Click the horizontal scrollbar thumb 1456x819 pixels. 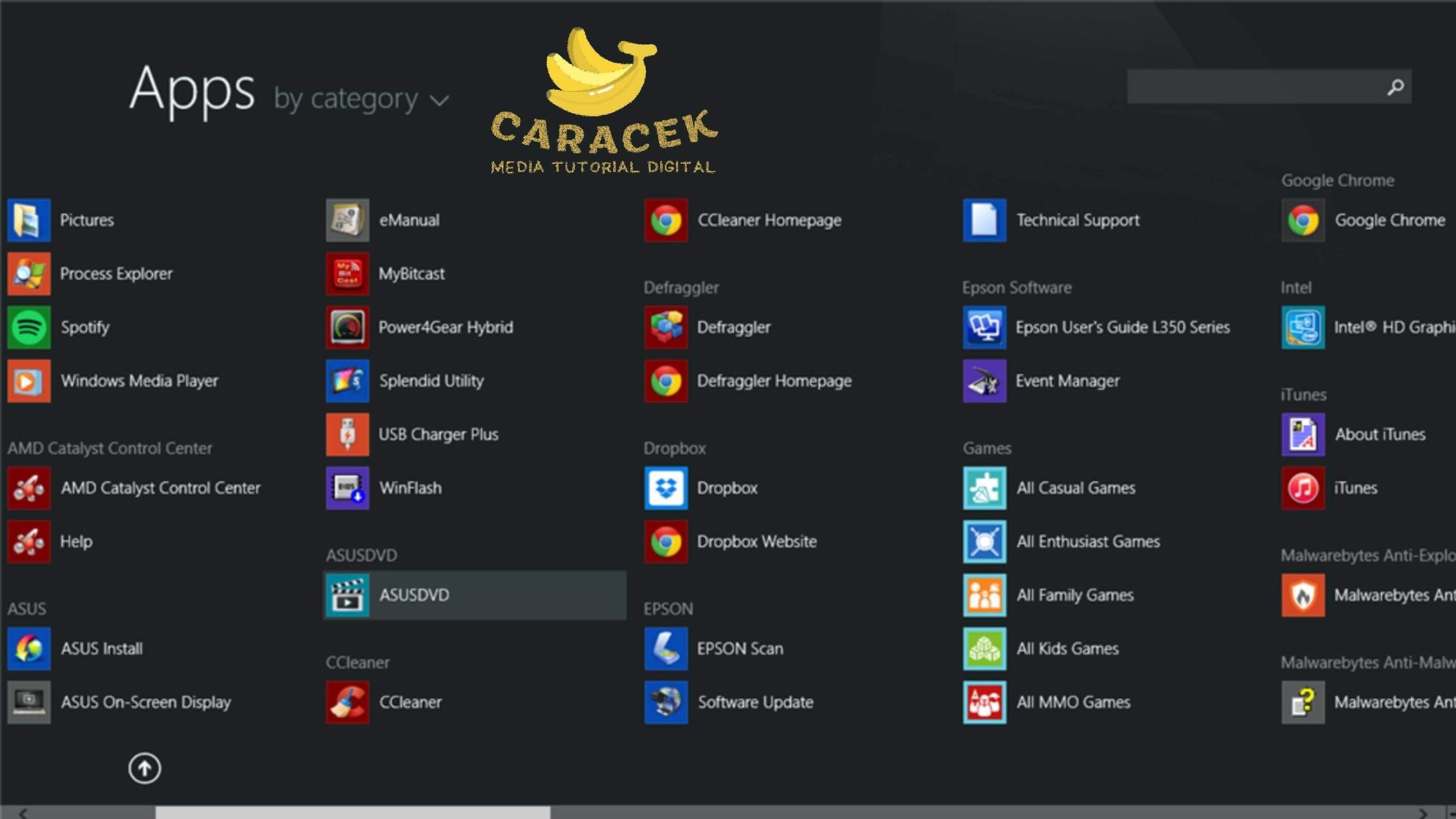[353, 812]
